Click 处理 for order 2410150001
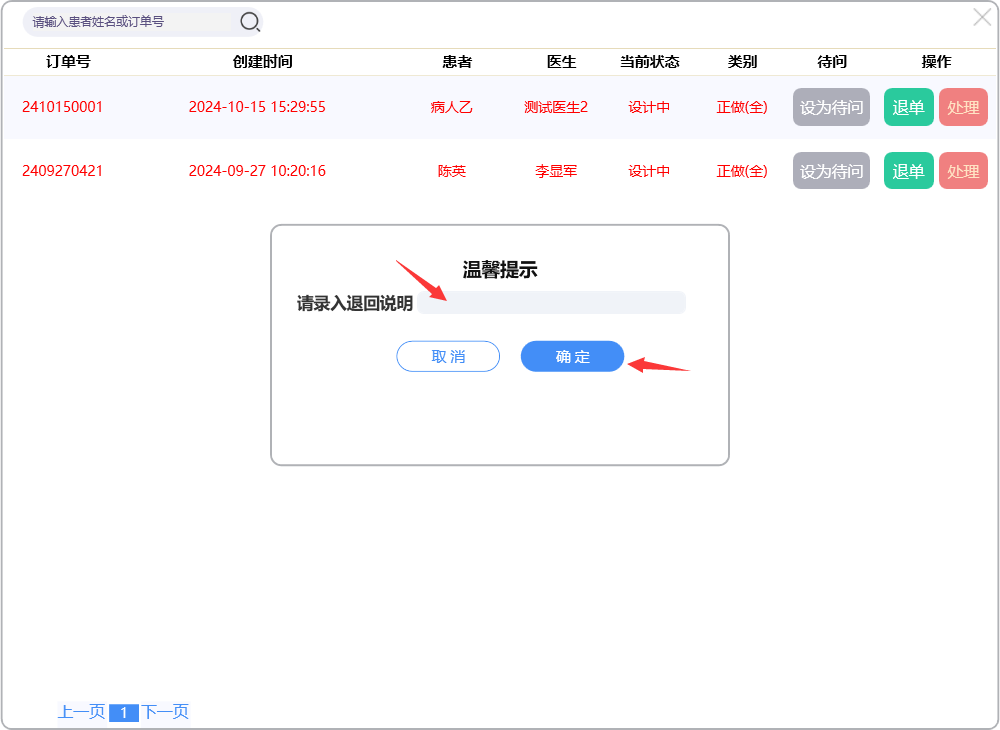 [963, 107]
